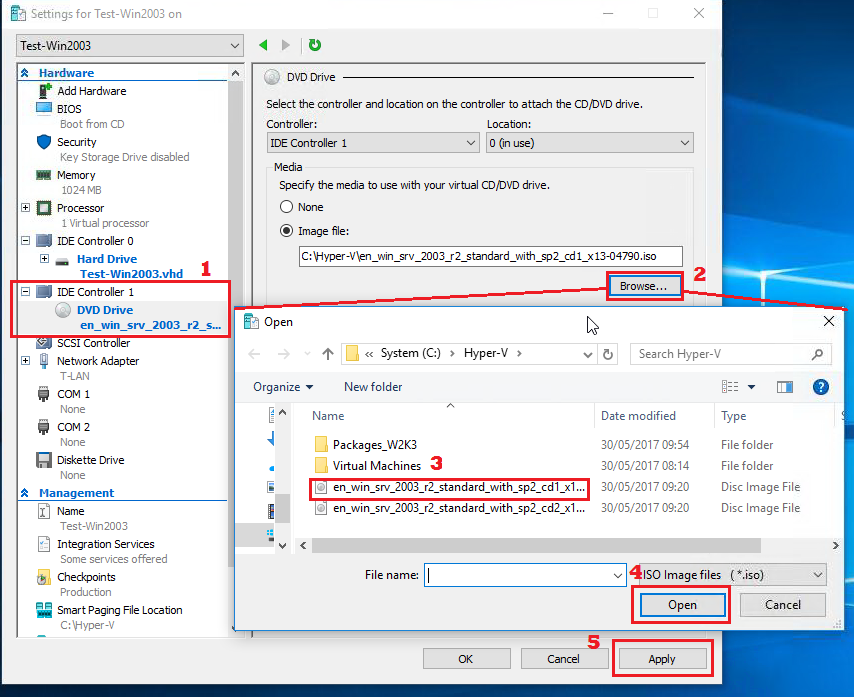Image resolution: width=854 pixels, height=697 pixels.
Task: Open the Organize menu
Action: 282,387
